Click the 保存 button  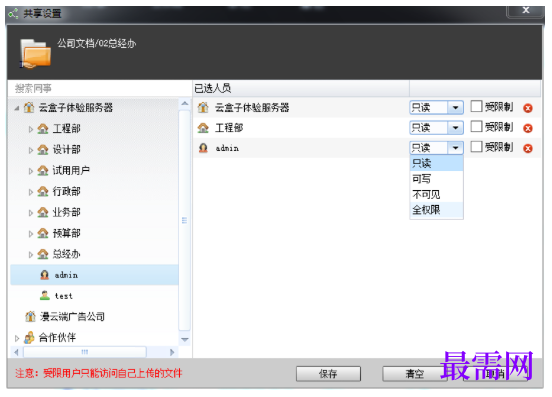click(328, 373)
